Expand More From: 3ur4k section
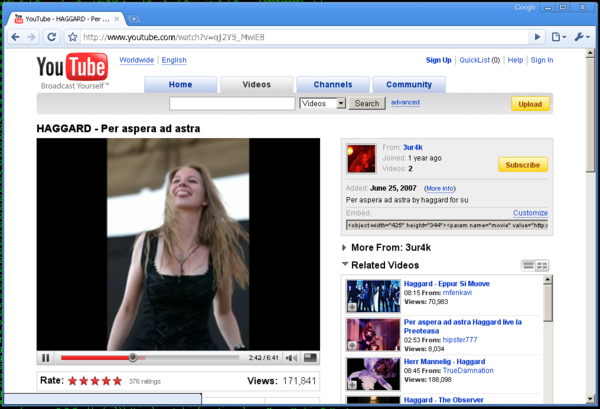This screenshot has width=600, height=409. click(344, 248)
